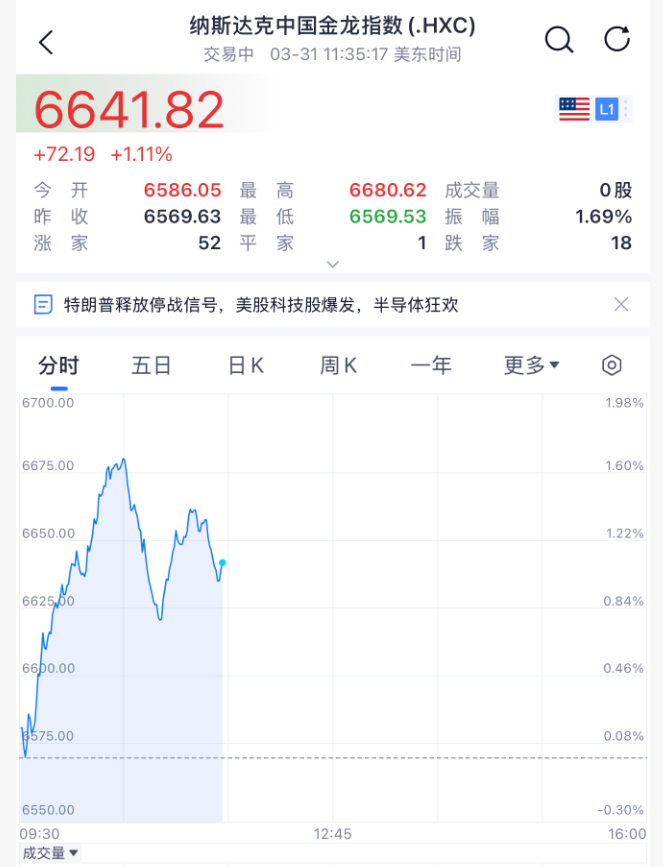The image size is (663, 867).
Task: Expand more quote details chevron
Action: [x=333, y=264]
